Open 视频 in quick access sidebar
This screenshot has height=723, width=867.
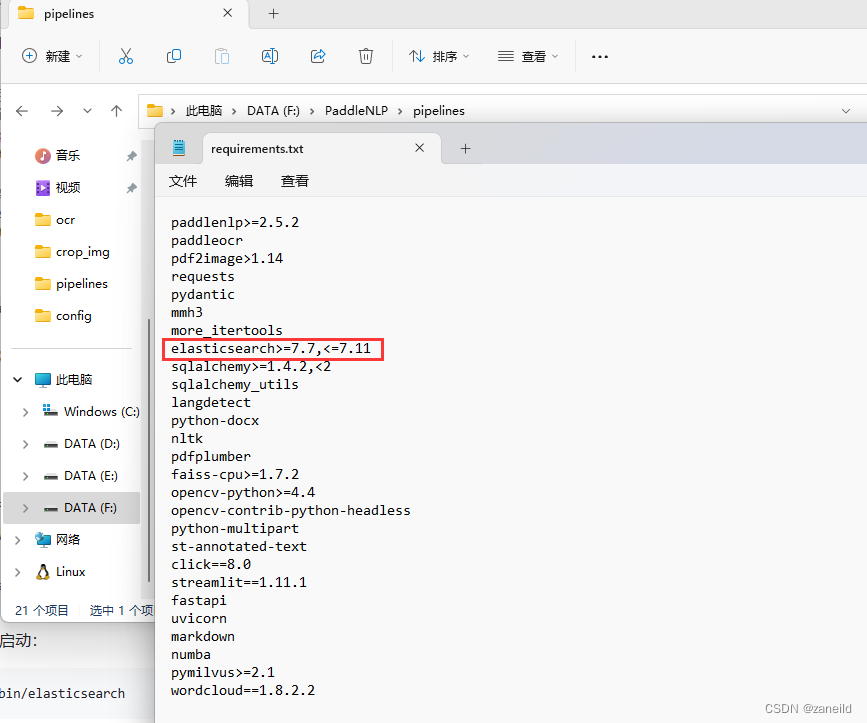[x=67, y=188]
